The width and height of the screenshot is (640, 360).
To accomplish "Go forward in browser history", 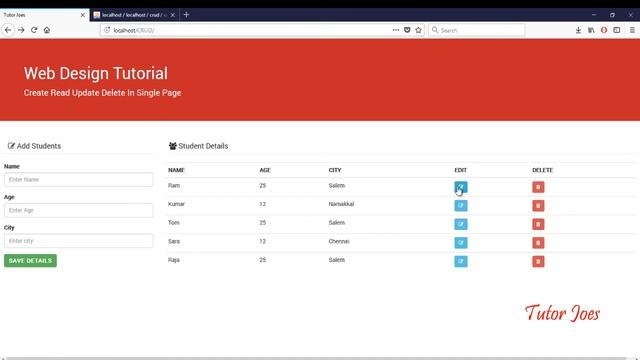I will (21, 30).
